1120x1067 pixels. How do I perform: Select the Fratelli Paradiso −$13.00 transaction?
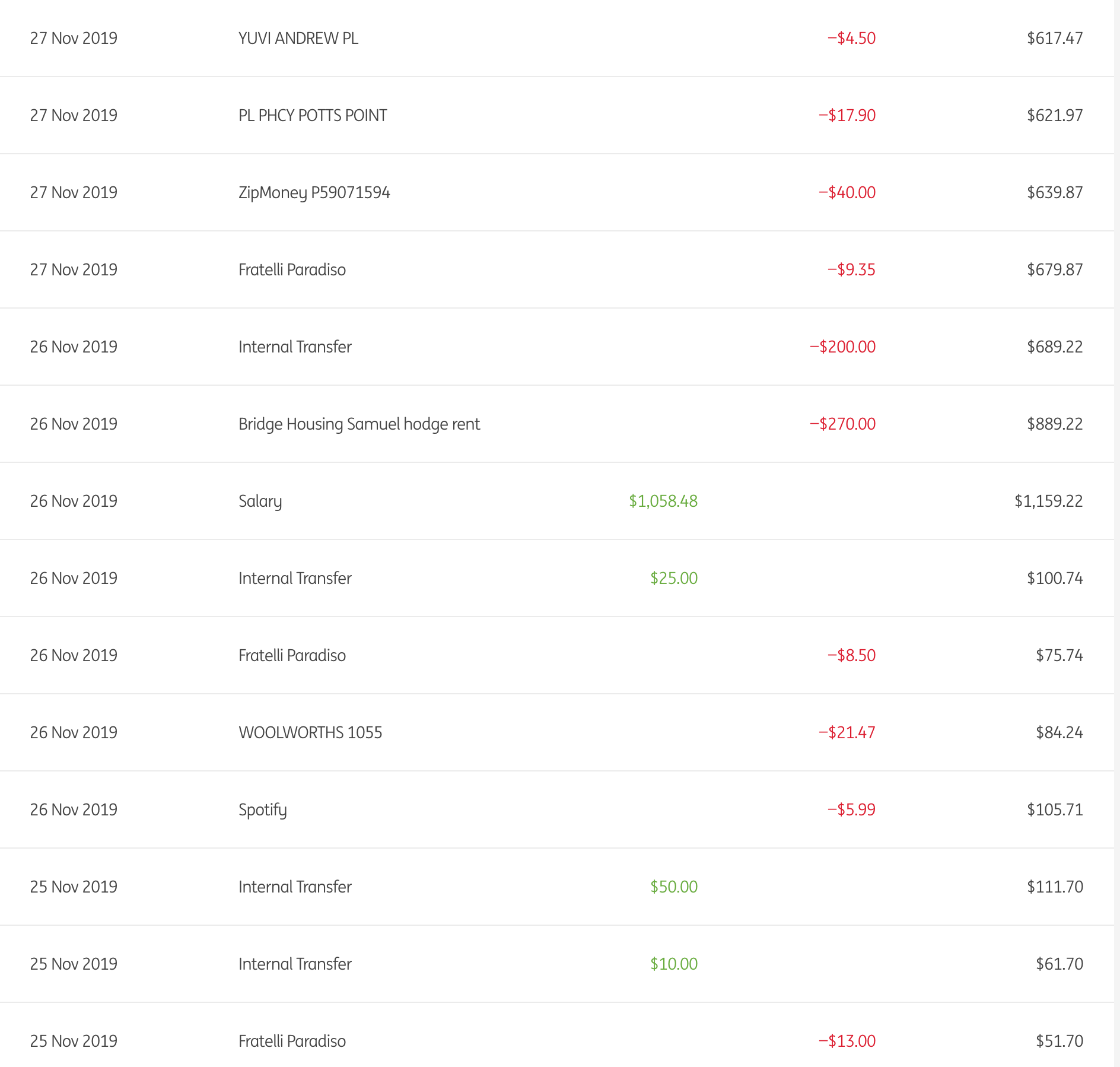(x=292, y=1041)
